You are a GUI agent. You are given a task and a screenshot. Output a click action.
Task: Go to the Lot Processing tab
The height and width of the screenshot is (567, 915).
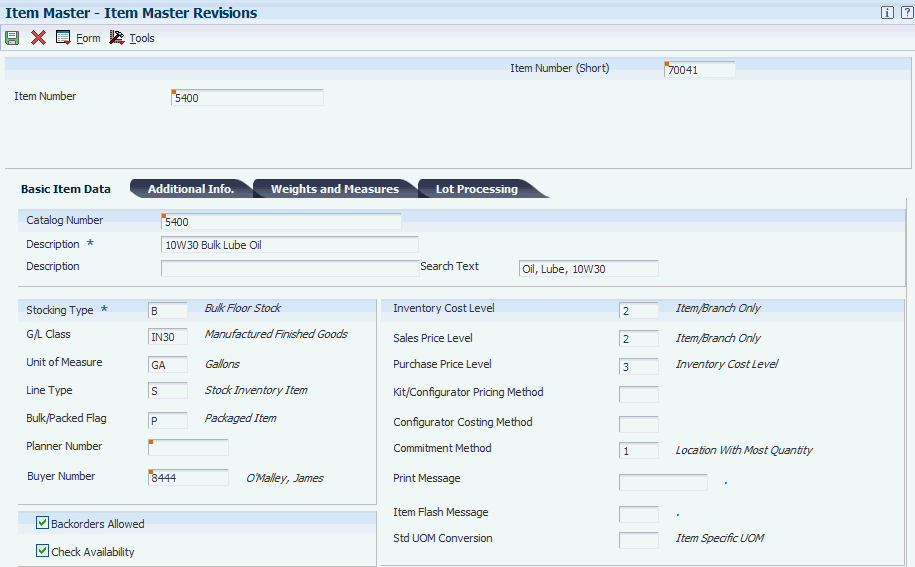click(x=476, y=189)
